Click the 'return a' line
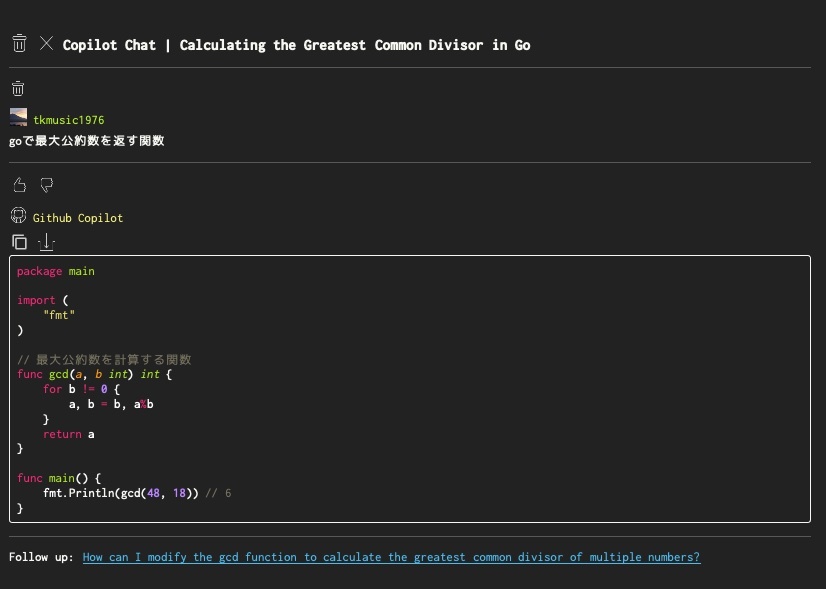The width and height of the screenshot is (826, 589). pos(69,435)
